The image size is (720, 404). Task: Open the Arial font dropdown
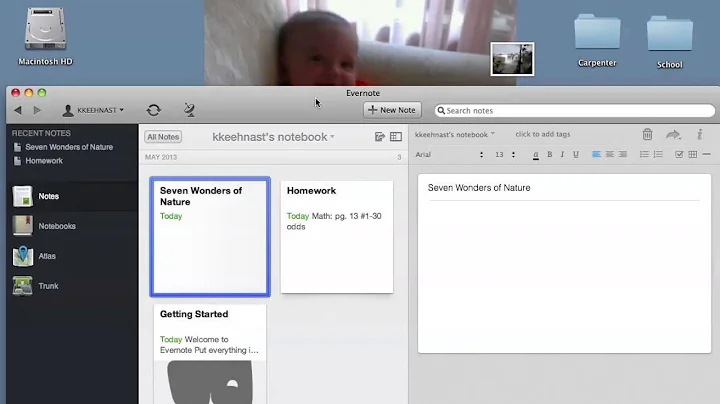pyautogui.click(x=449, y=155)
